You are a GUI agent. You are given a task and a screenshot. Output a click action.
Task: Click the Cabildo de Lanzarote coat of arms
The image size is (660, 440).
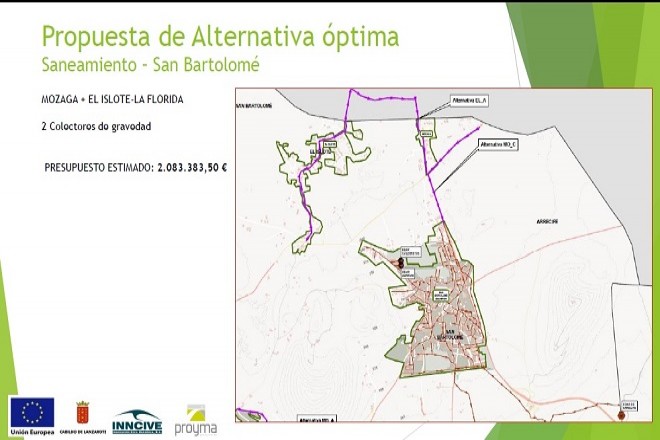click(83, 414)
